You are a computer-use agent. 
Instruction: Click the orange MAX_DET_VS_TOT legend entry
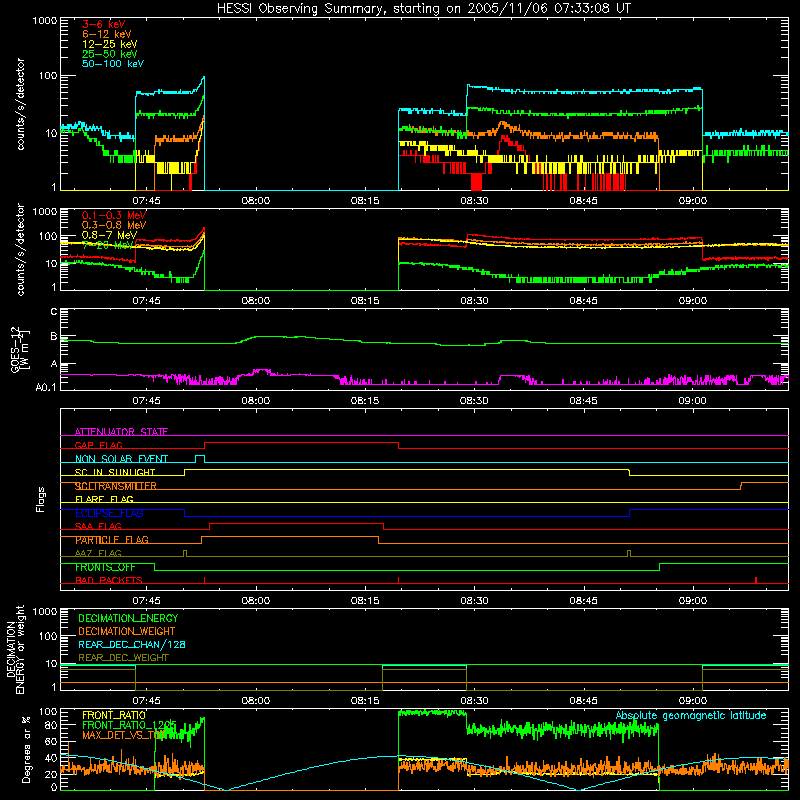click(x=123, y=735)
